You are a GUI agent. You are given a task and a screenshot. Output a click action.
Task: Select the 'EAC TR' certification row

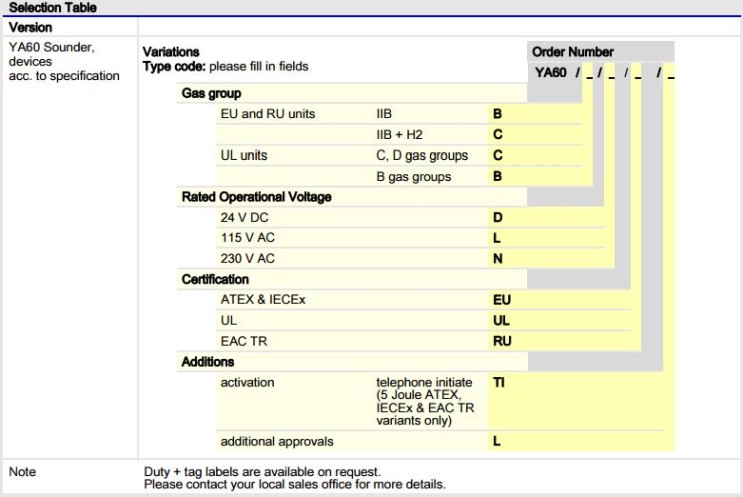(244, 341)
